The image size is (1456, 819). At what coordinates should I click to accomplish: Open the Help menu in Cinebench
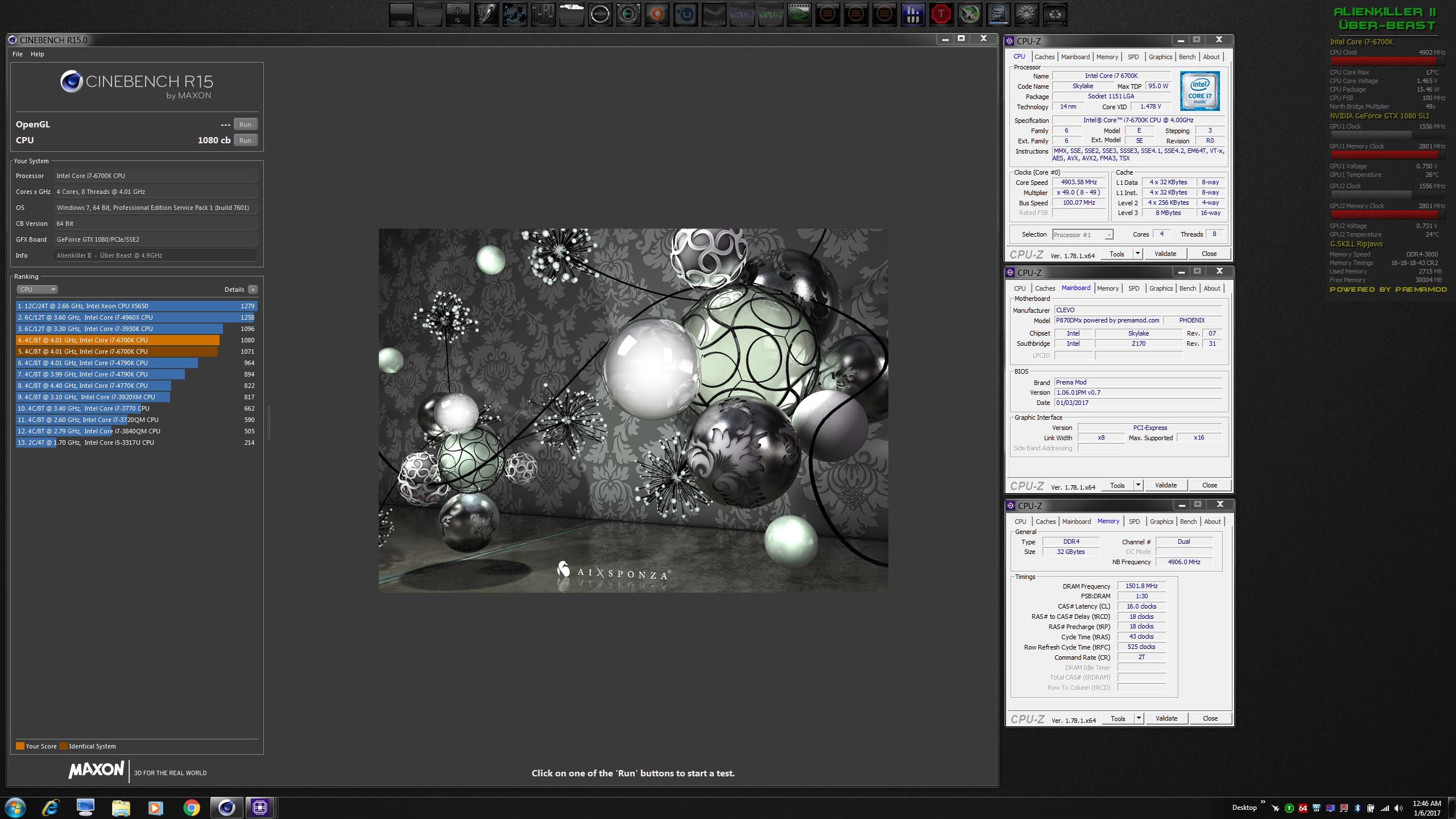click(37, 54)
